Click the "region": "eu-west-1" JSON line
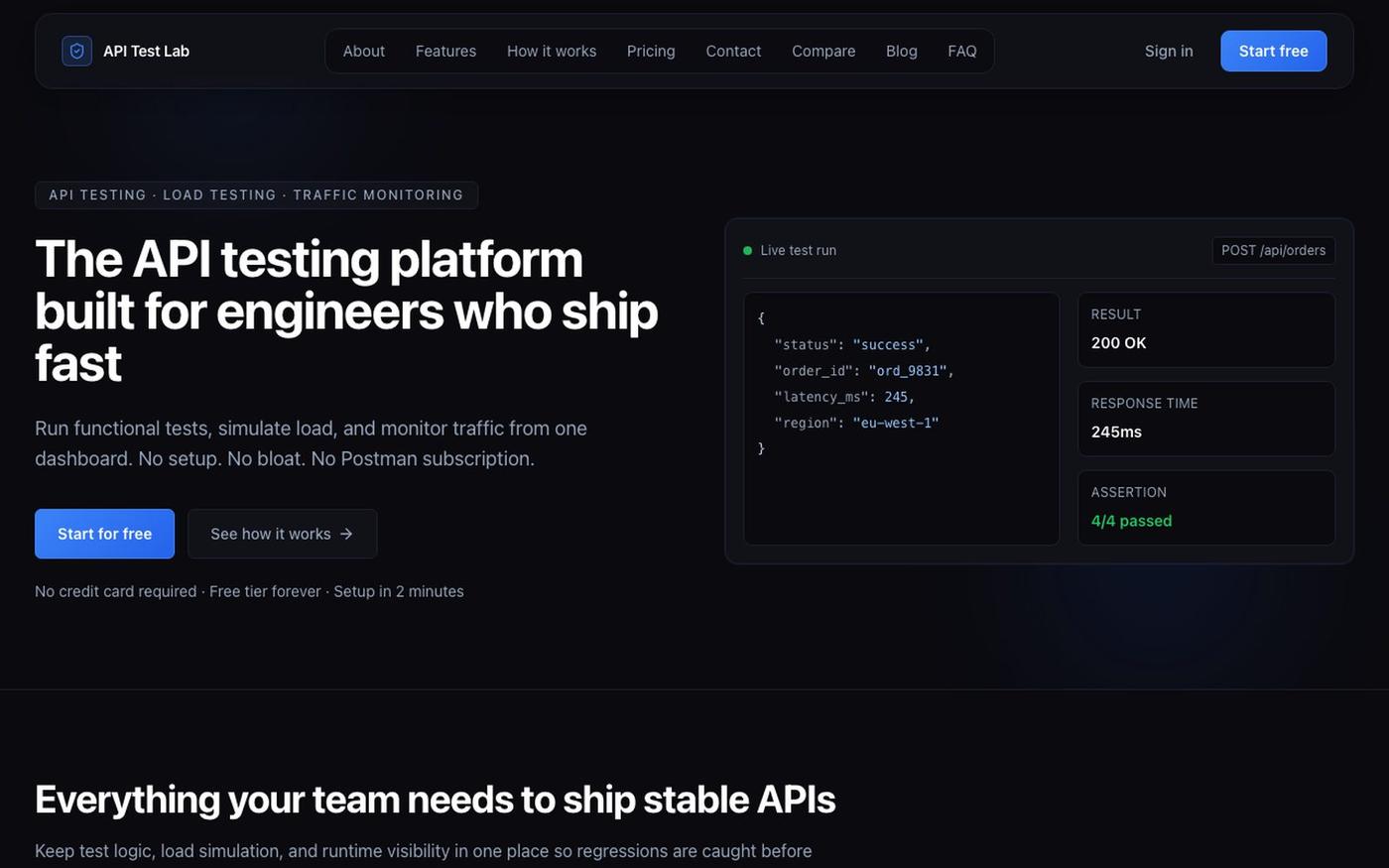This screenshot has width=1389, height=868. tap(856, 422)
